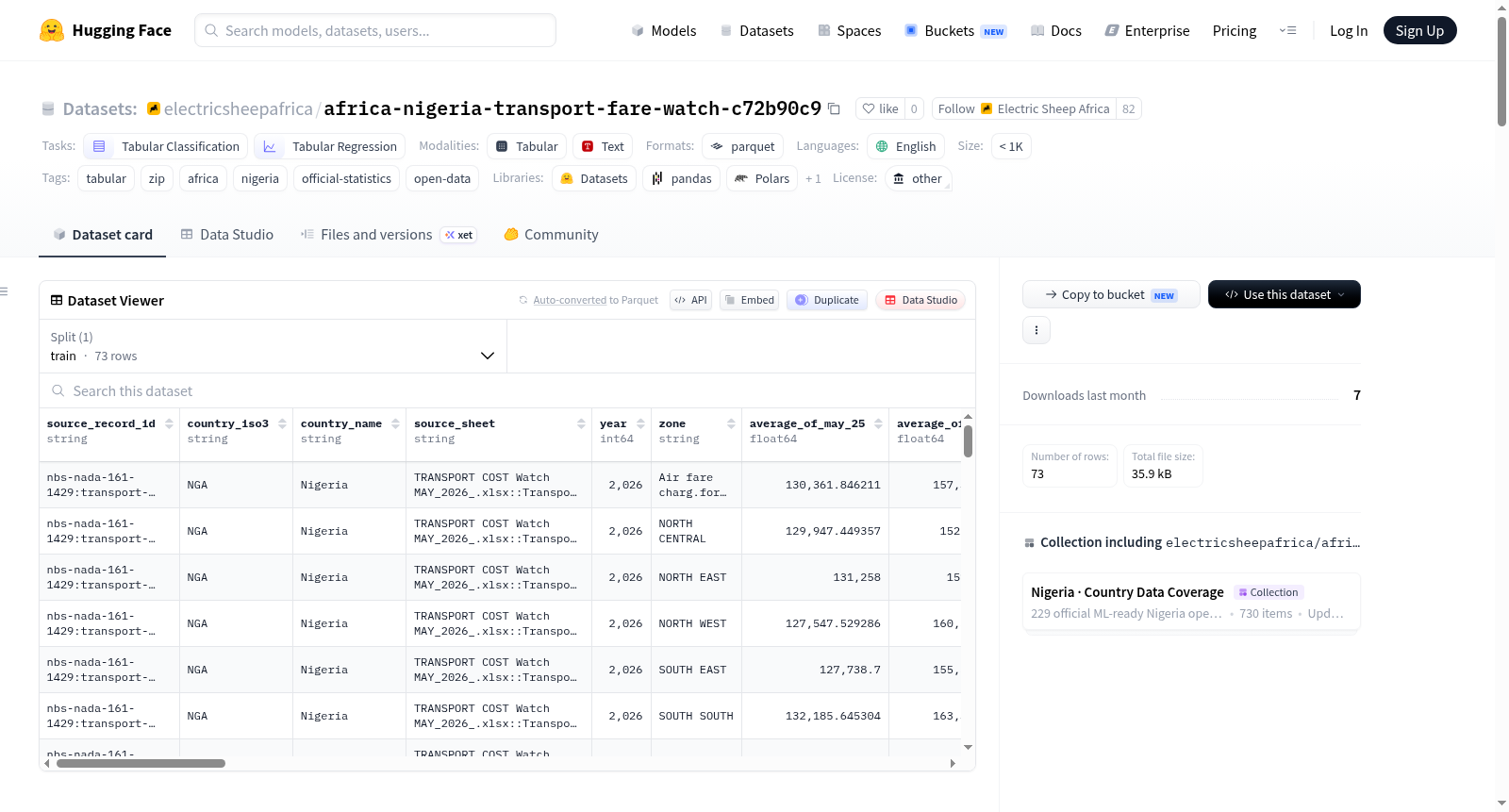Go to Models in top navigation
1509x812 pixels.
(664, 30)
